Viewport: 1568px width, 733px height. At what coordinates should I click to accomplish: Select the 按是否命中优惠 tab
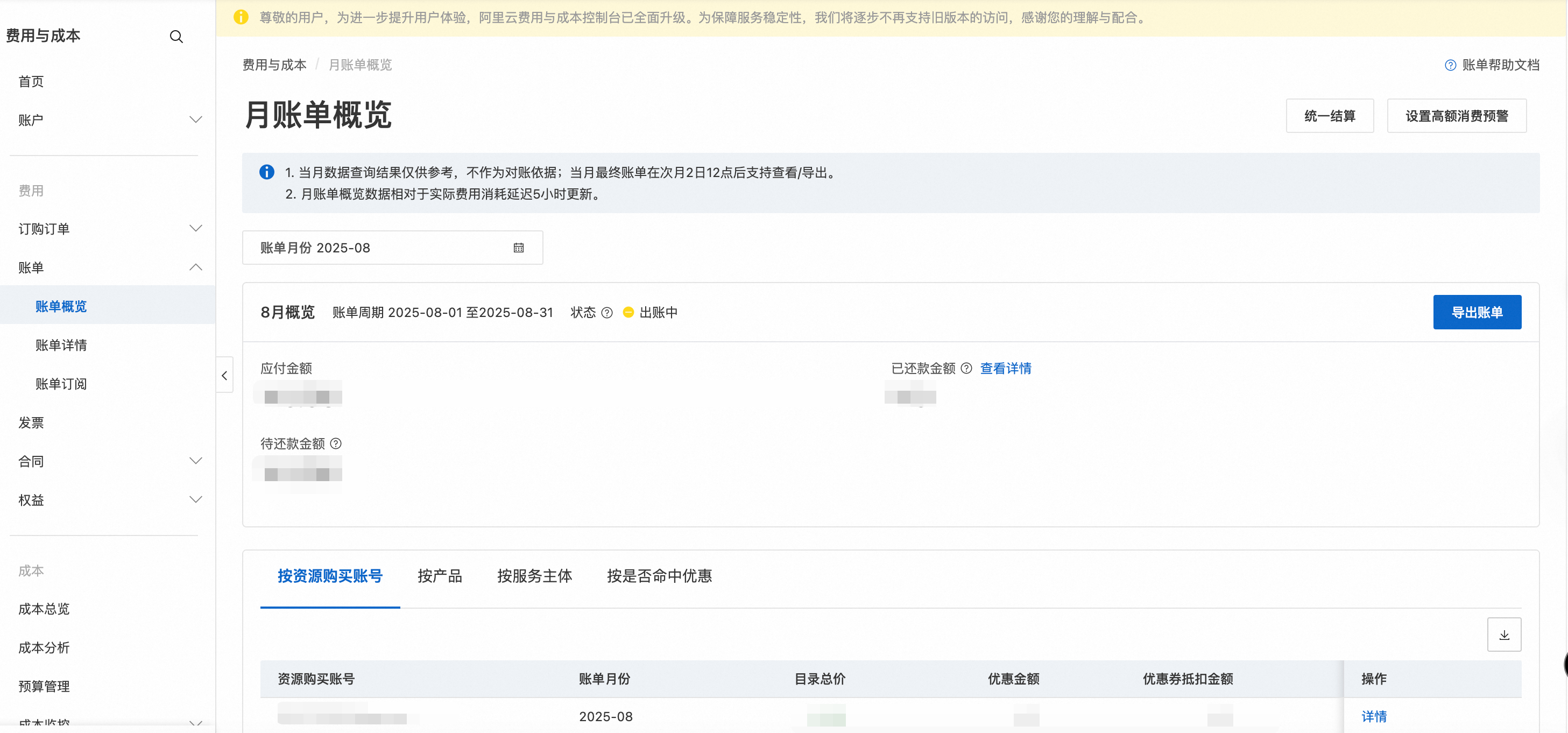pos(659,576)
